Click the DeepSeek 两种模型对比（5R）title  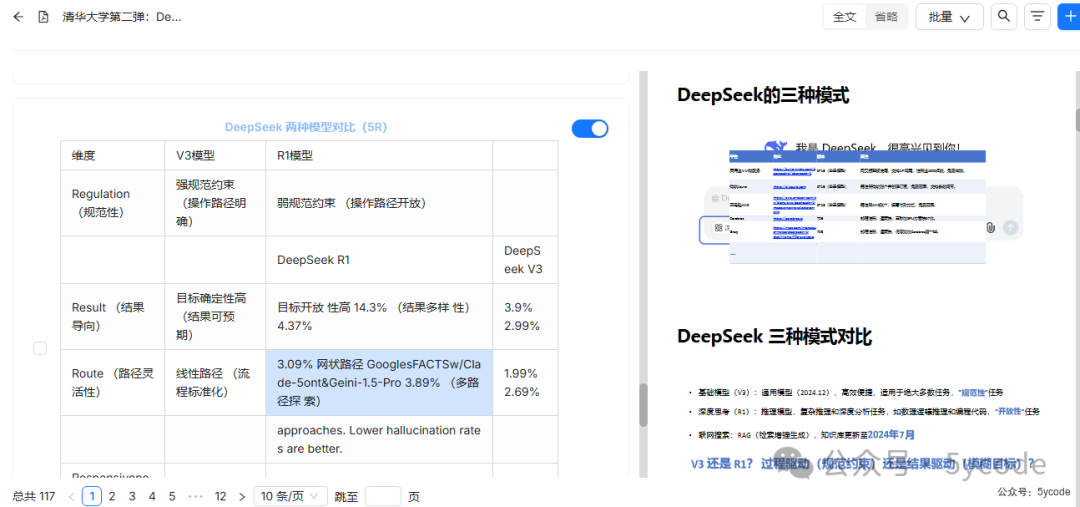tap(306, 127)
